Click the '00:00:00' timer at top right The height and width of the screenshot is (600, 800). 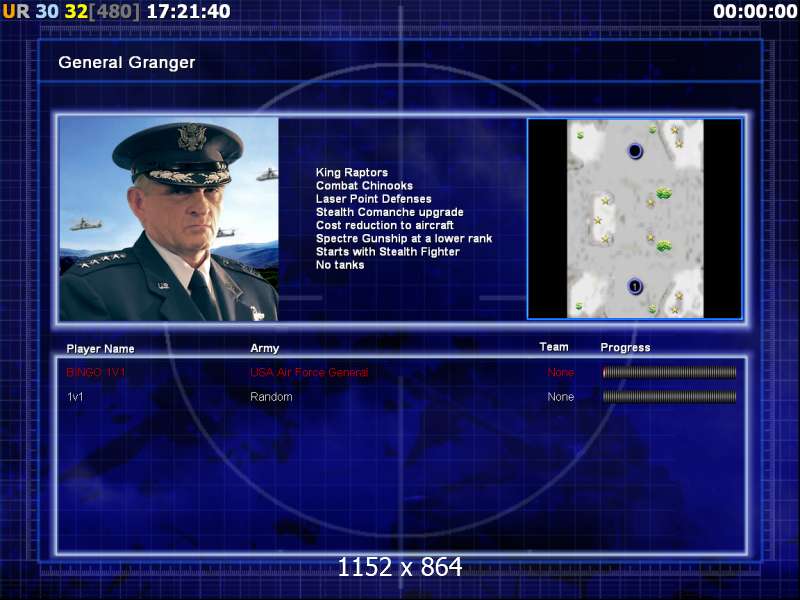pyautogui.click(x=755, y=11)
